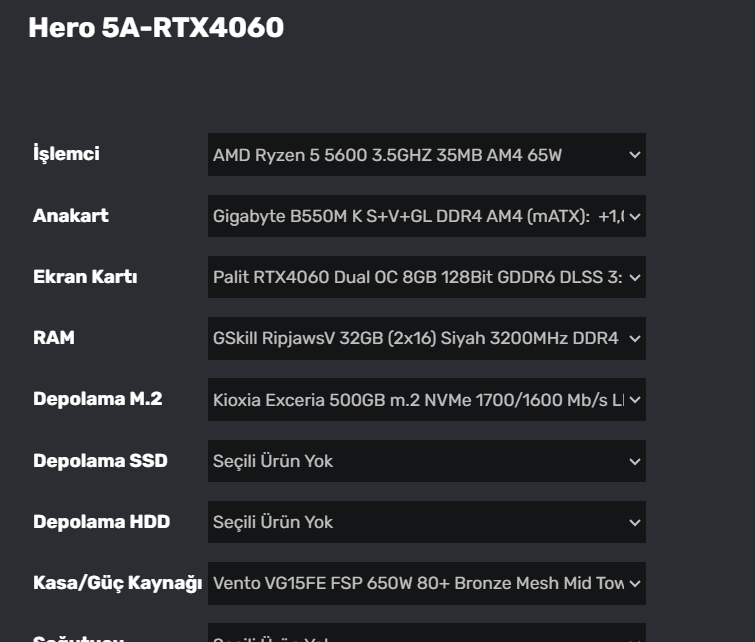Open the RAM dropdown showing GSkill RipjawsV 32GB

pos(427,338)
